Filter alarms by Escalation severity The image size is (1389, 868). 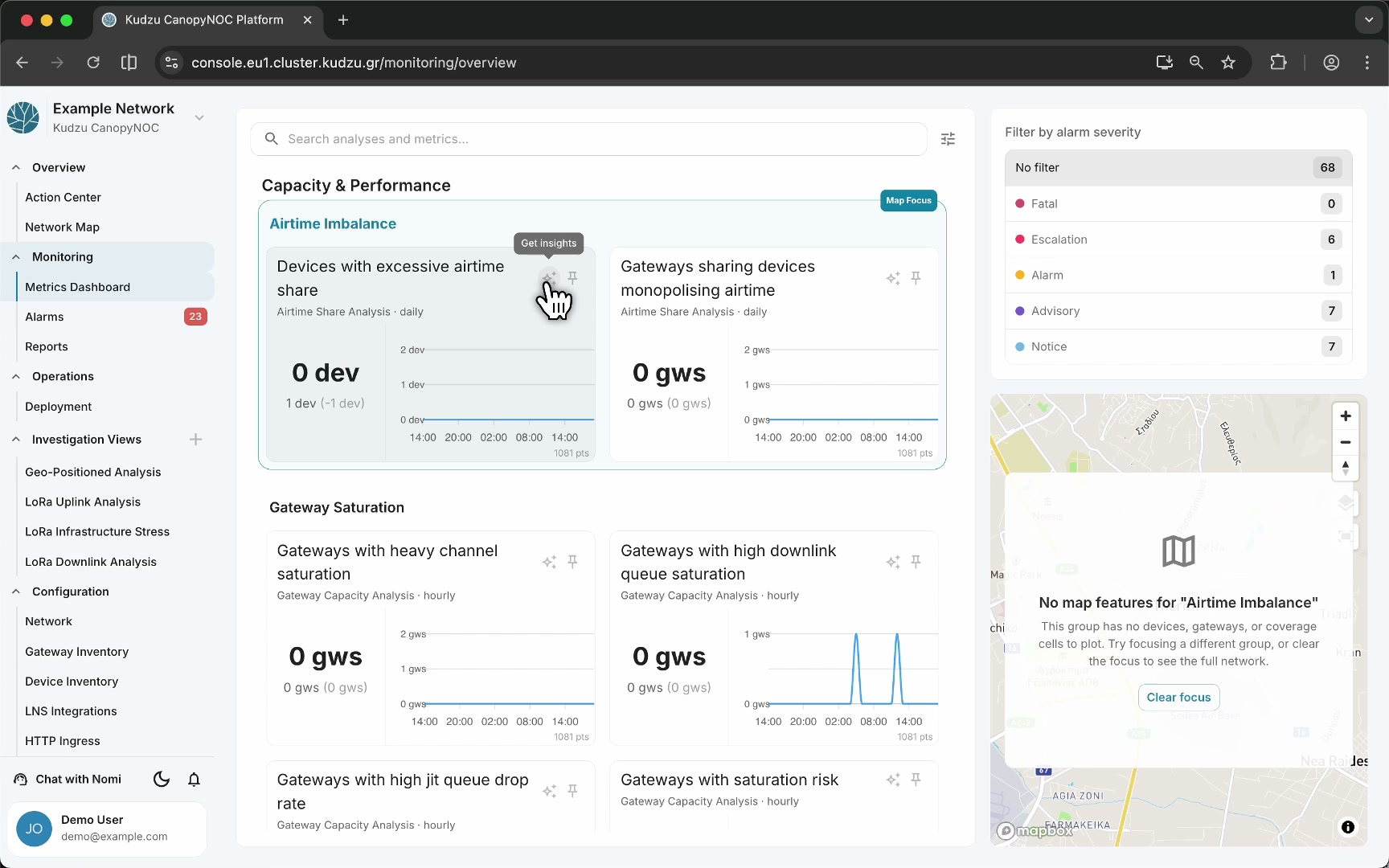[x=1178, y=240]
